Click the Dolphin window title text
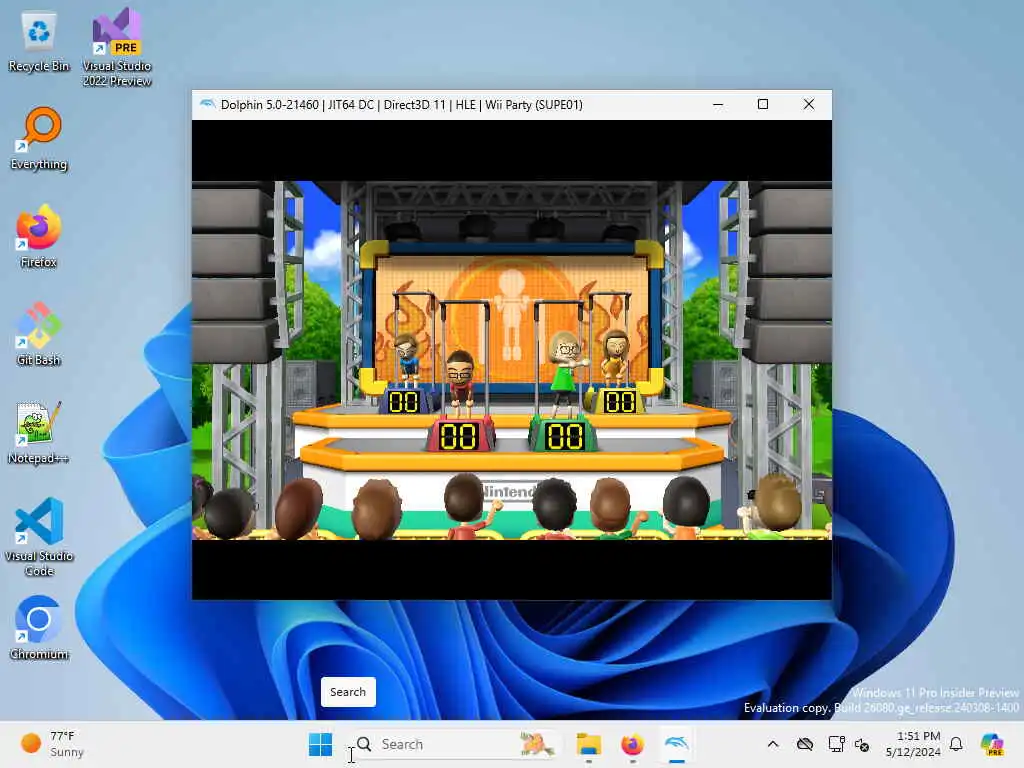Image resolution: width=1024 pixels, height=768 pixels. 402,104
